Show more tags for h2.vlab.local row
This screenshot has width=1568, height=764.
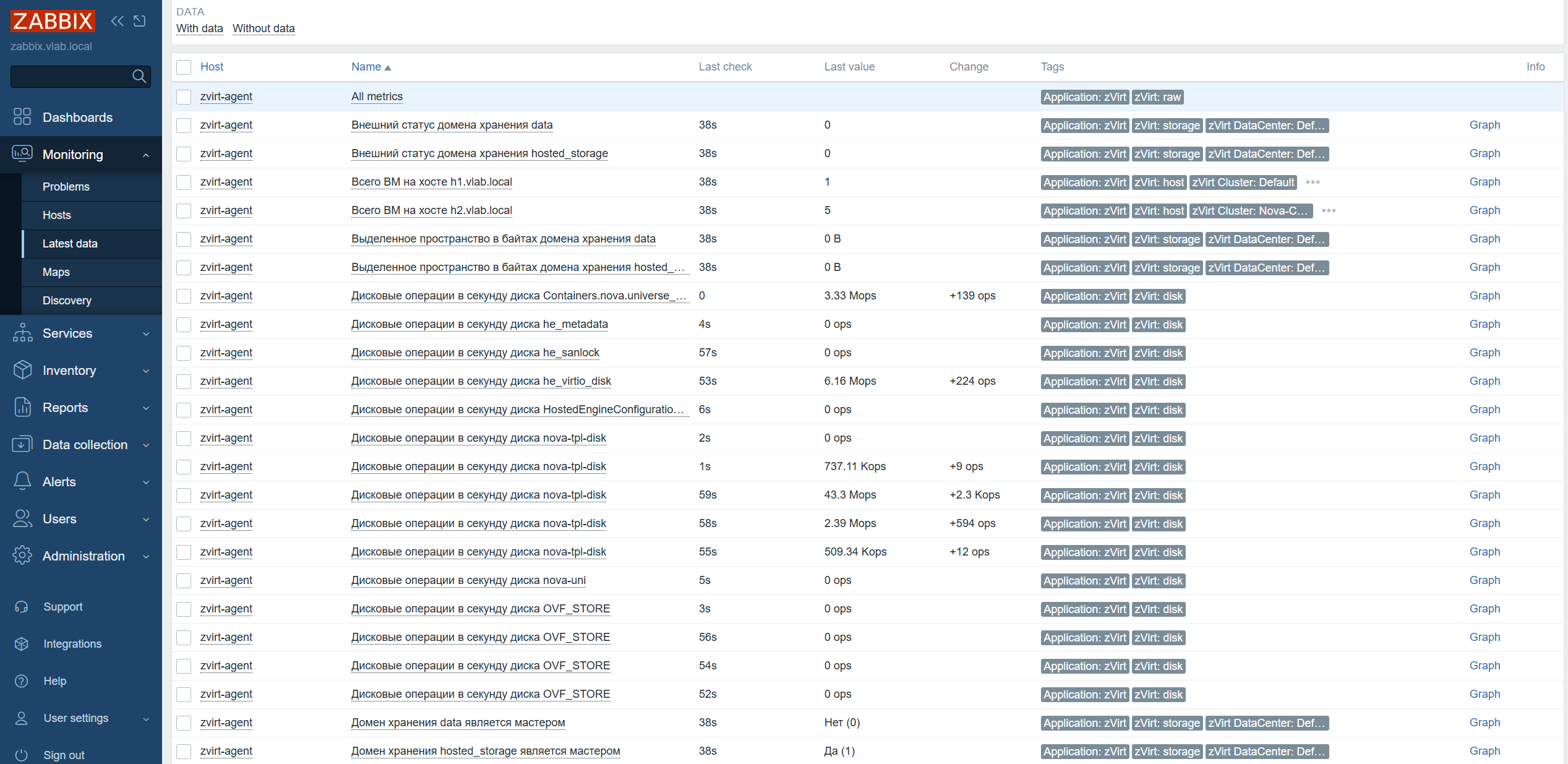coord(1329,210)
